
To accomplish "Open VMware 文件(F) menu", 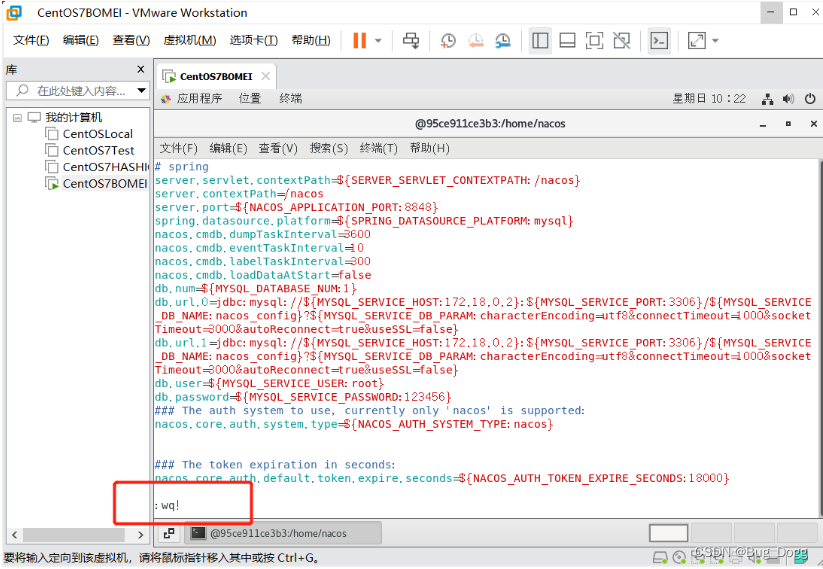I will (x=31, y=40).
